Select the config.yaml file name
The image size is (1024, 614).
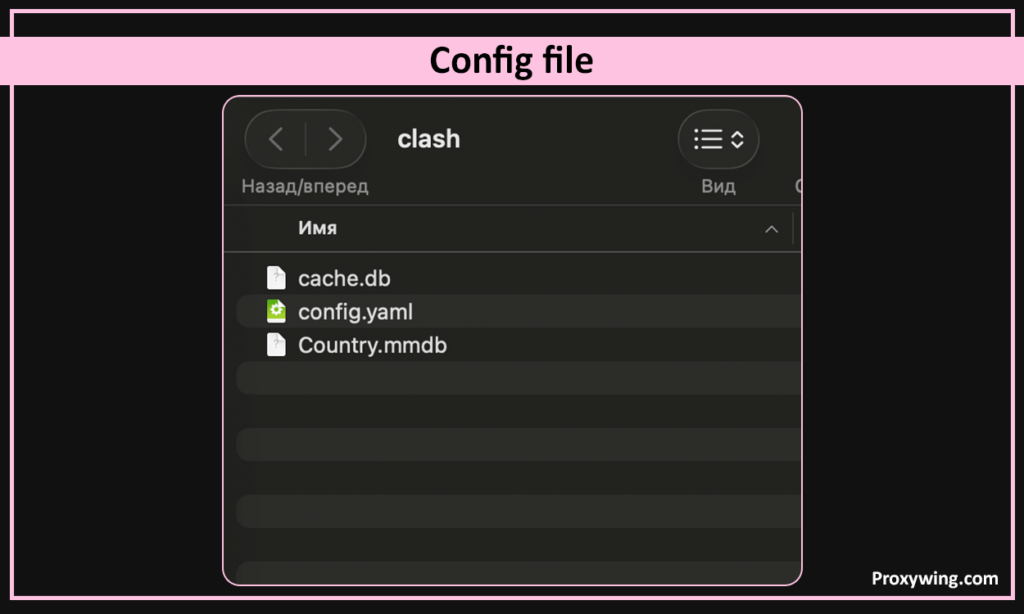pos(355,312)
